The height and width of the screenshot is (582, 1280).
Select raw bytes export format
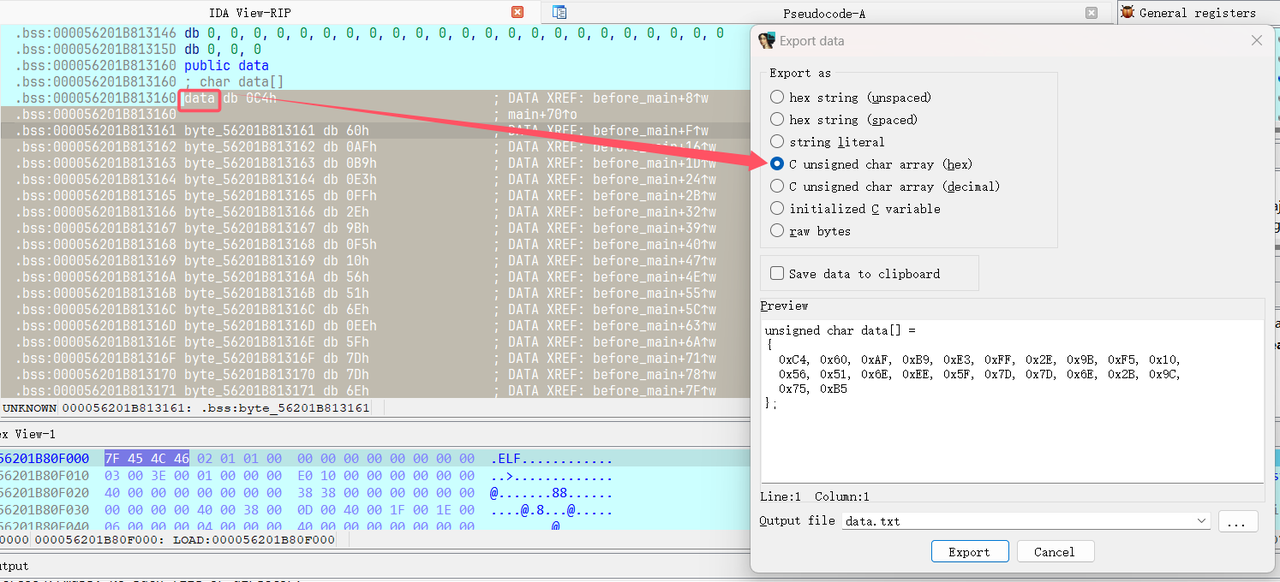777,231
